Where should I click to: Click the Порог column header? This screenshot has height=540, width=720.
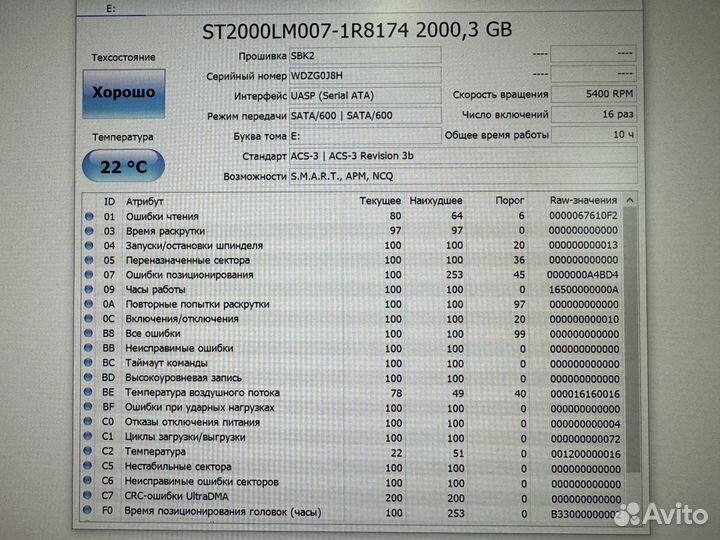(x=510, y=200)
